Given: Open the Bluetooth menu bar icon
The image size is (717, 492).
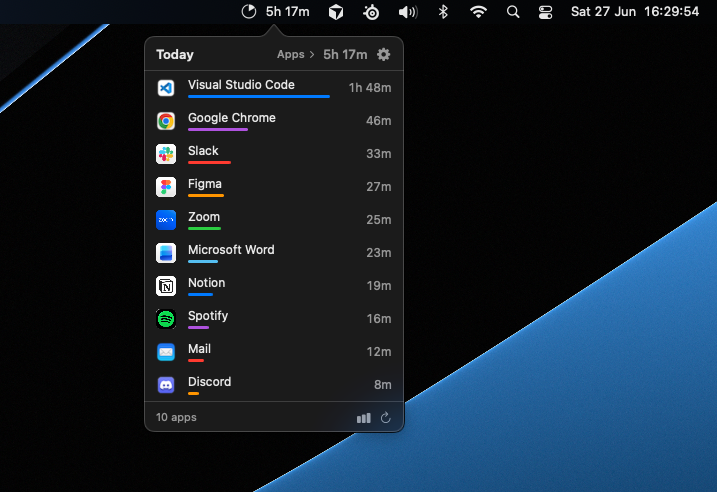Looking at the screenshot, I should coord(443,12).
